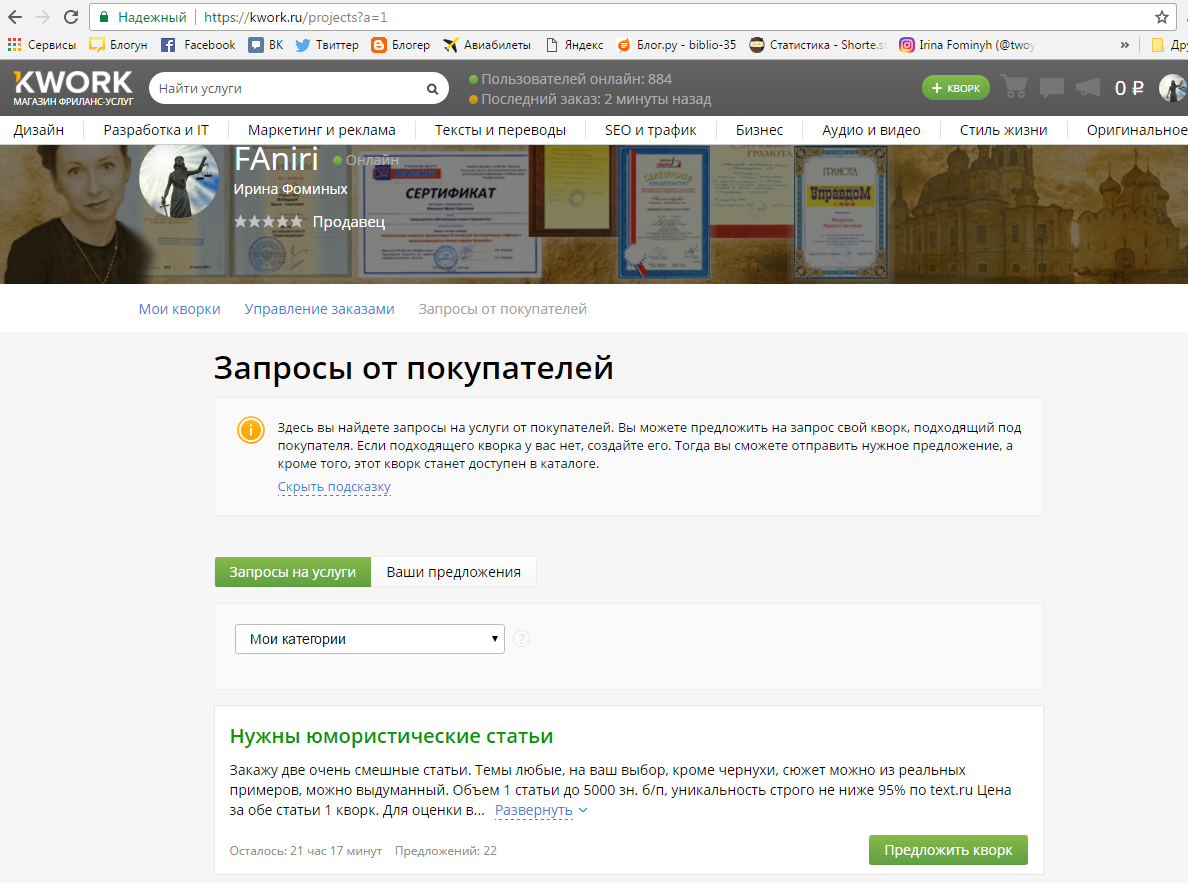Open the notifications megaphone icon
This screenshot has width=1188, height=883.
pyautogui.click(x=1088, y=87)
